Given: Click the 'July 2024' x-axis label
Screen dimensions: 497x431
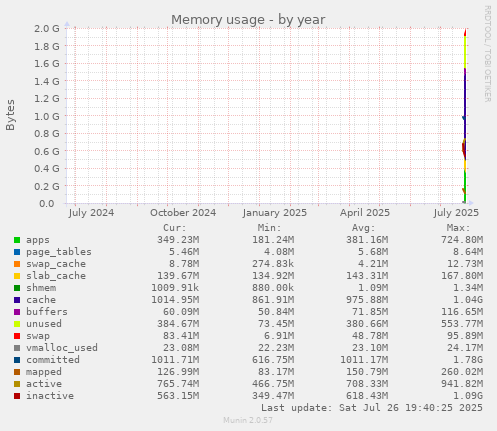Looking at the screenshot, I should click(x=91, y=213).
